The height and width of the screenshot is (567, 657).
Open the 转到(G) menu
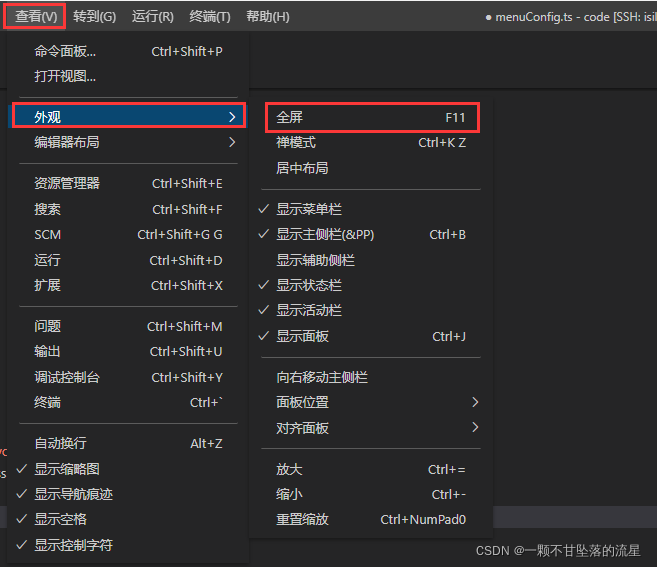[x=94, y=16]
